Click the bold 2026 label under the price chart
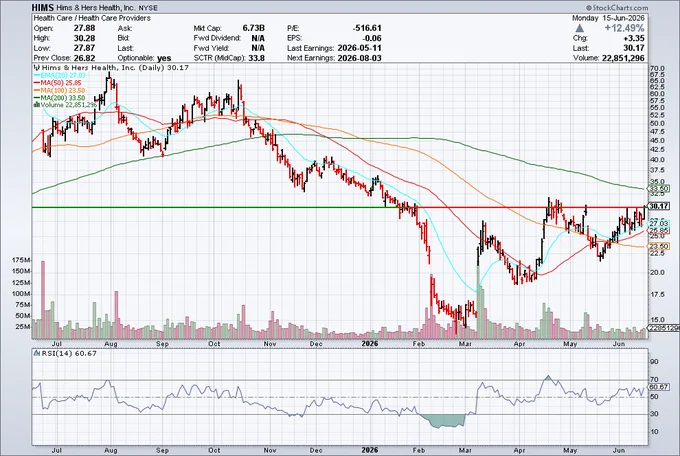 pos(370,344)
